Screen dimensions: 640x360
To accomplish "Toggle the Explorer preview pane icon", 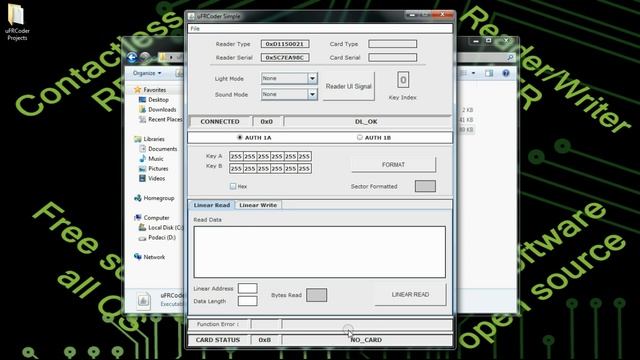I will click(x=489, y=73).
